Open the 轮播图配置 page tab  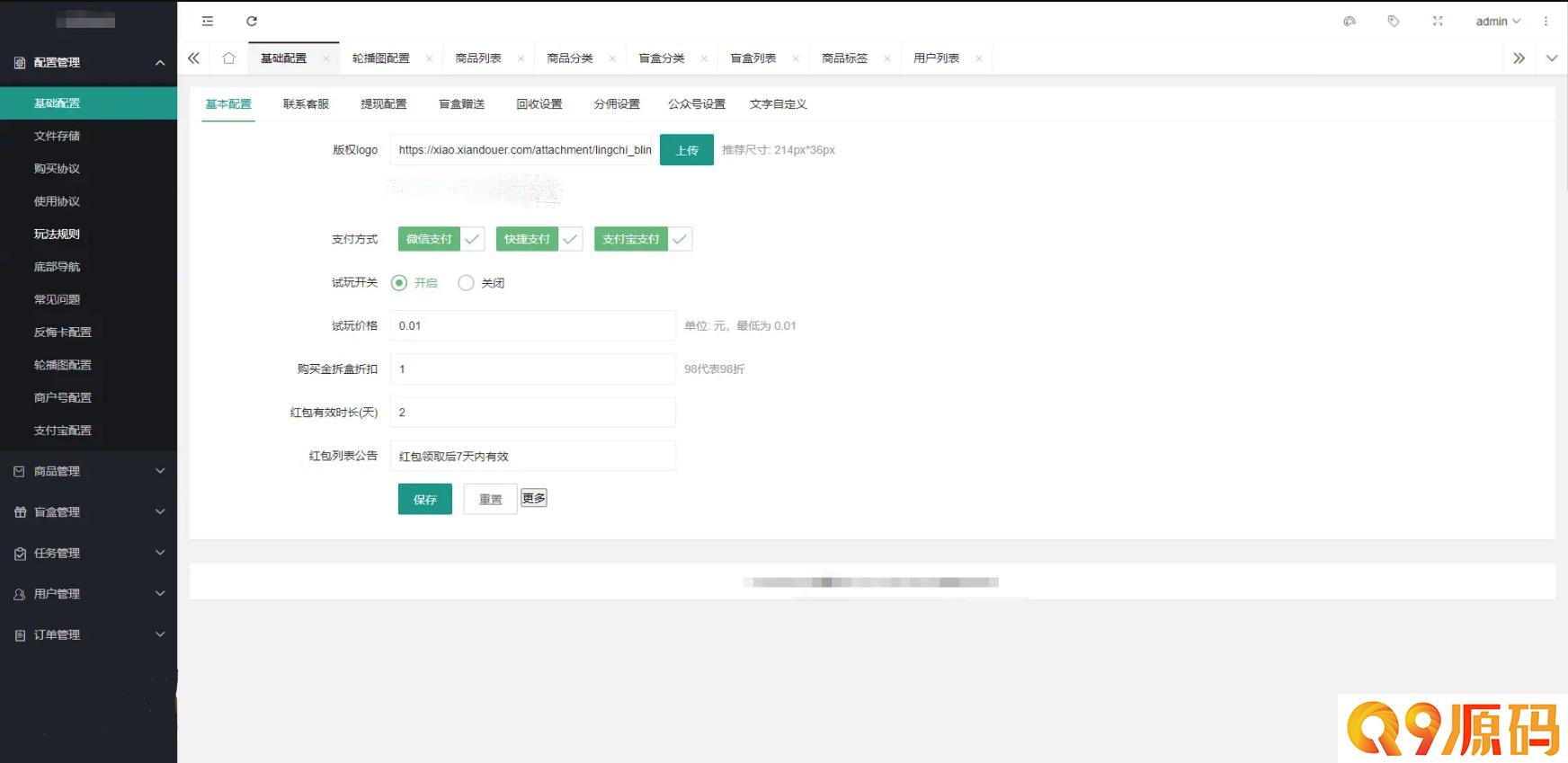tap(381, 58)
